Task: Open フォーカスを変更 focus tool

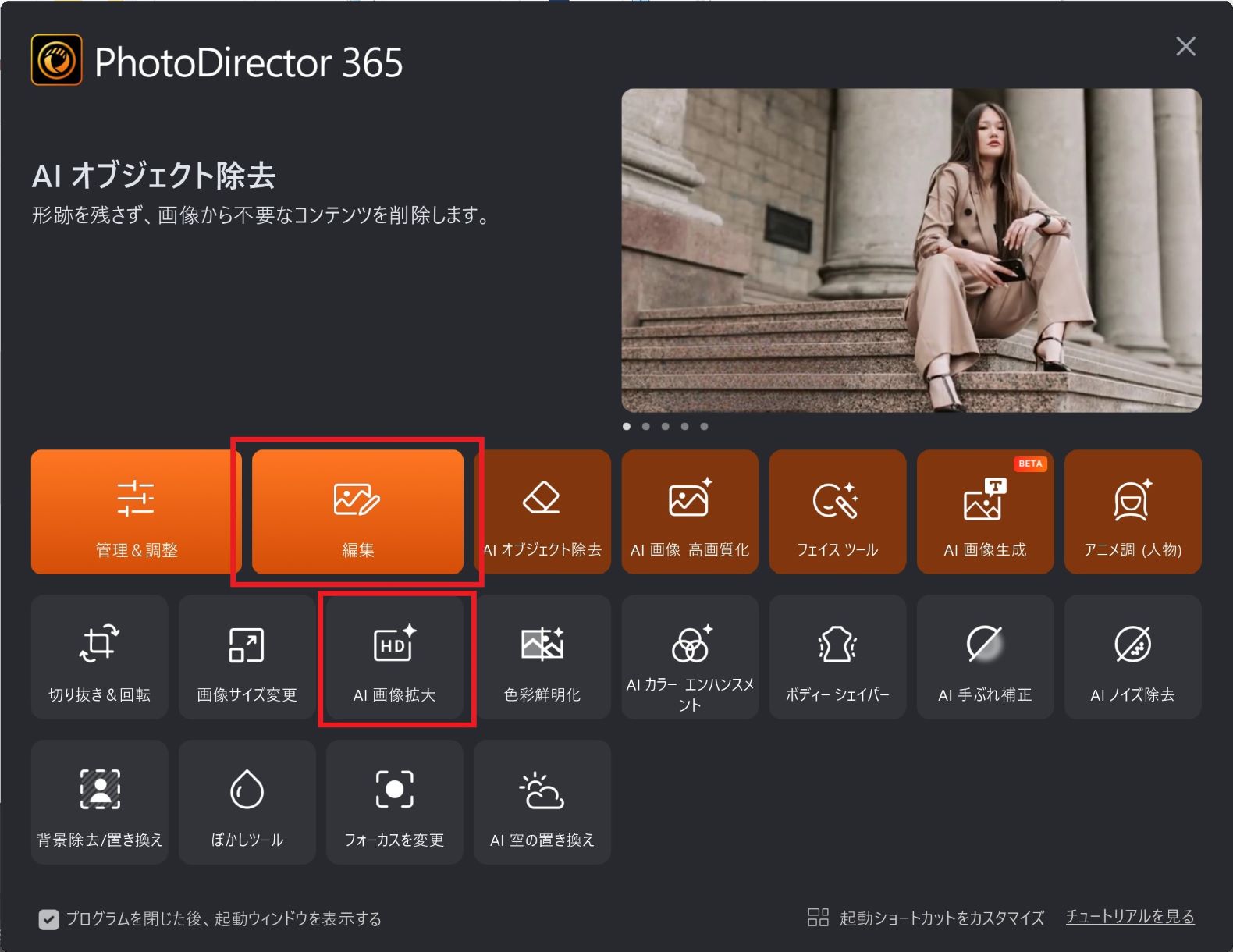Action: coord(395,802)
